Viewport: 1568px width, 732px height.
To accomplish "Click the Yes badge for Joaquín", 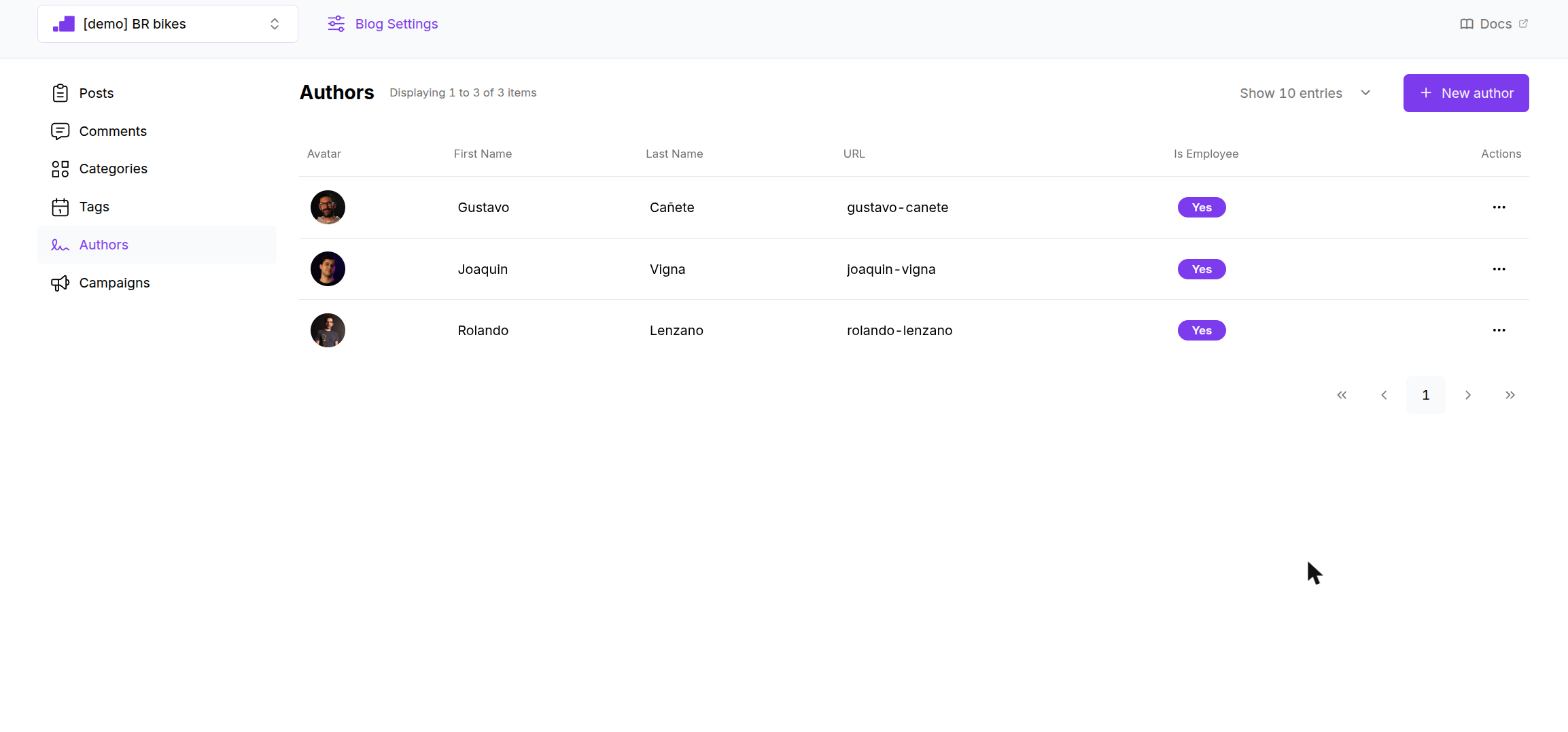I will (x=1202, y=269).
